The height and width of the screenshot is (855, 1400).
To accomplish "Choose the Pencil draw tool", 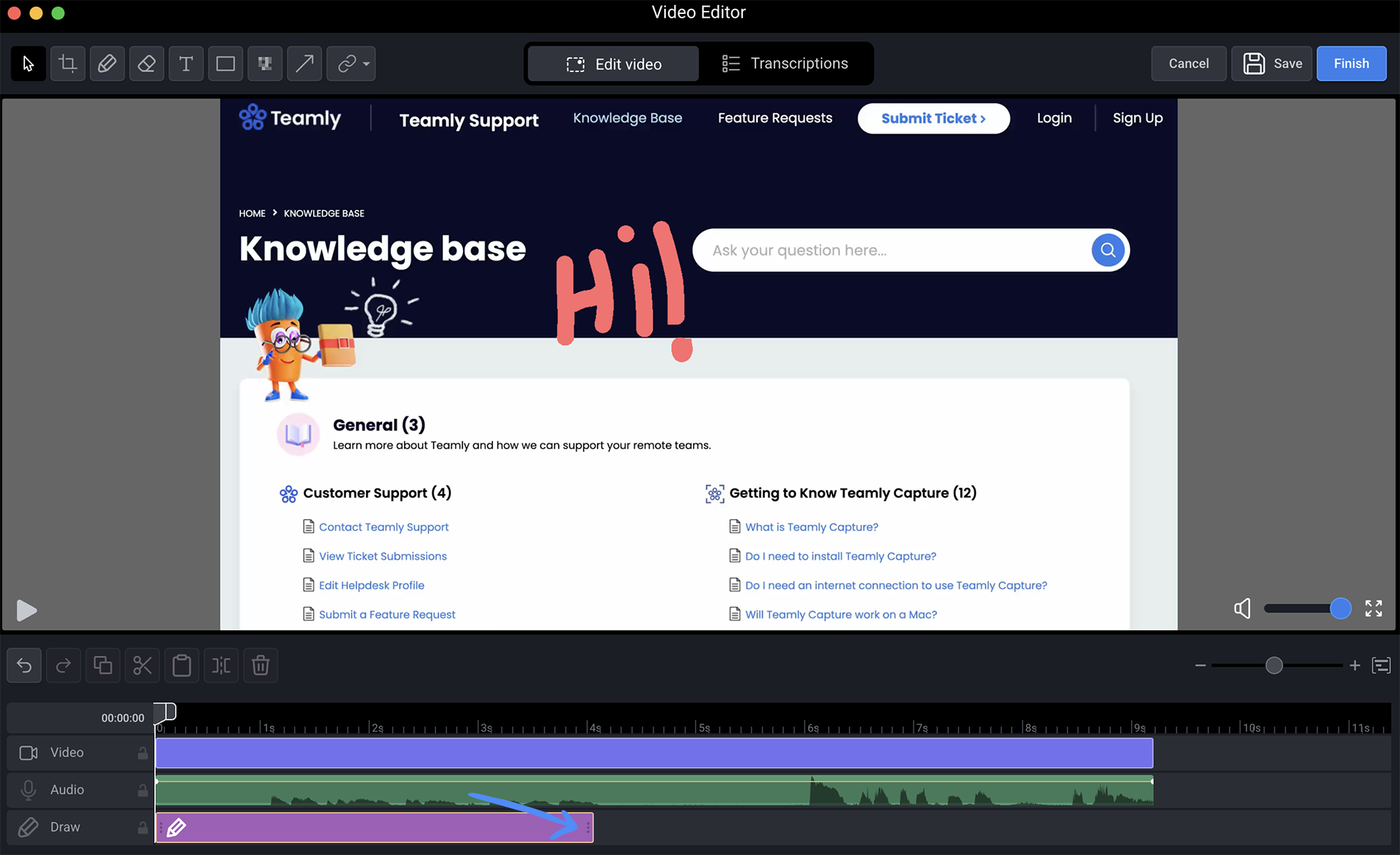I will pos(107,64).
